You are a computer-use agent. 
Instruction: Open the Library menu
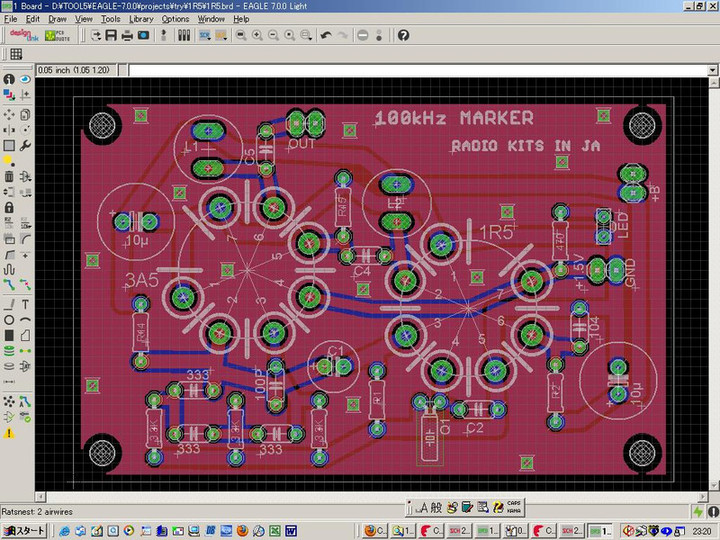click(x=141, y=19)
